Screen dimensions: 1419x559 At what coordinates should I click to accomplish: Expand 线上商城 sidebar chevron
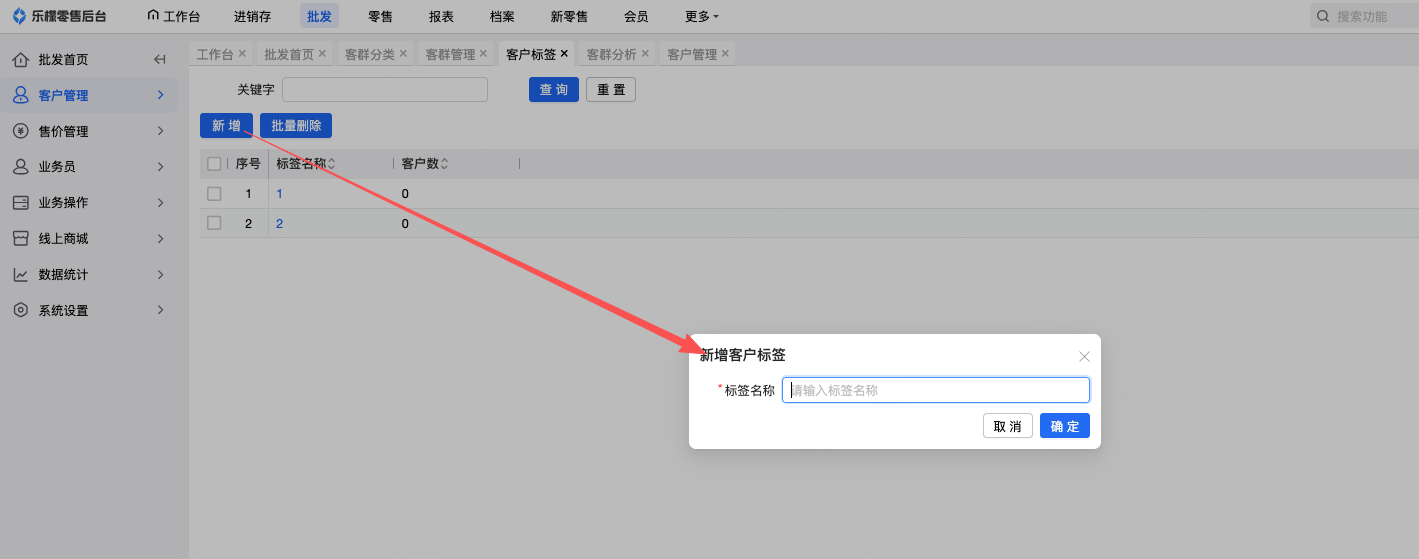click(x=160, y=239)
